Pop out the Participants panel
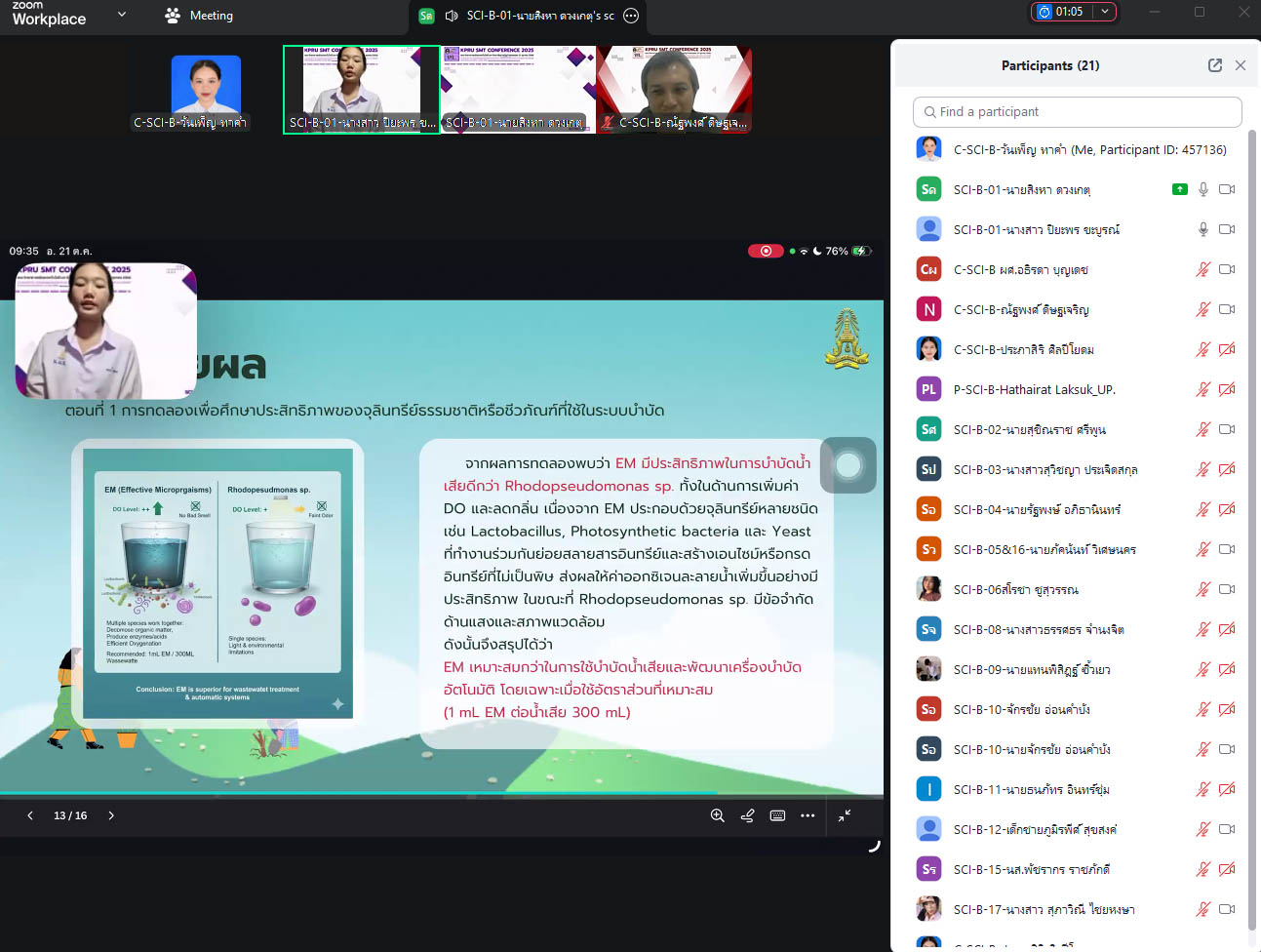The height and width of the screenshot is (952, 1261). (x=1214, y=65)
